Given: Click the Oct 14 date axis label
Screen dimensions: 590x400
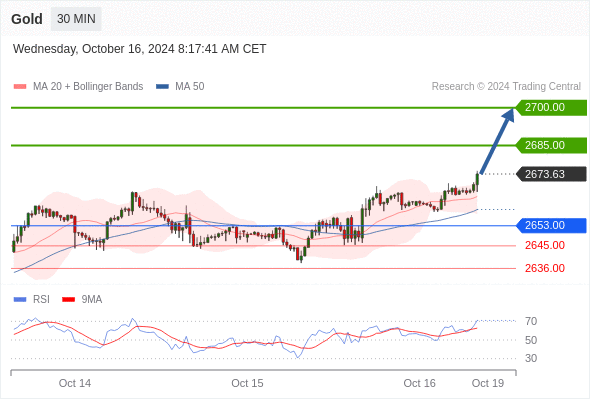Looking at the screenshot, I should [75, 383].
